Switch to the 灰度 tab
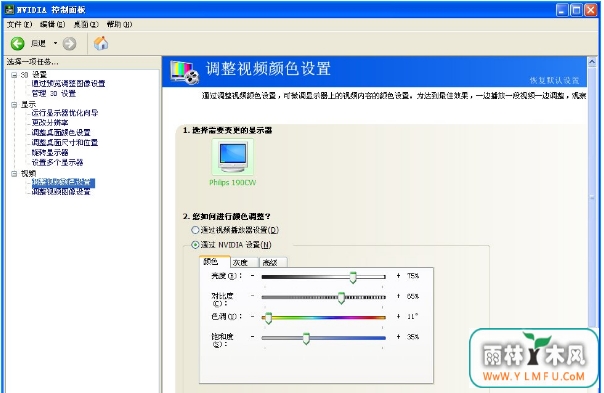604x393 pixels. 244,262
